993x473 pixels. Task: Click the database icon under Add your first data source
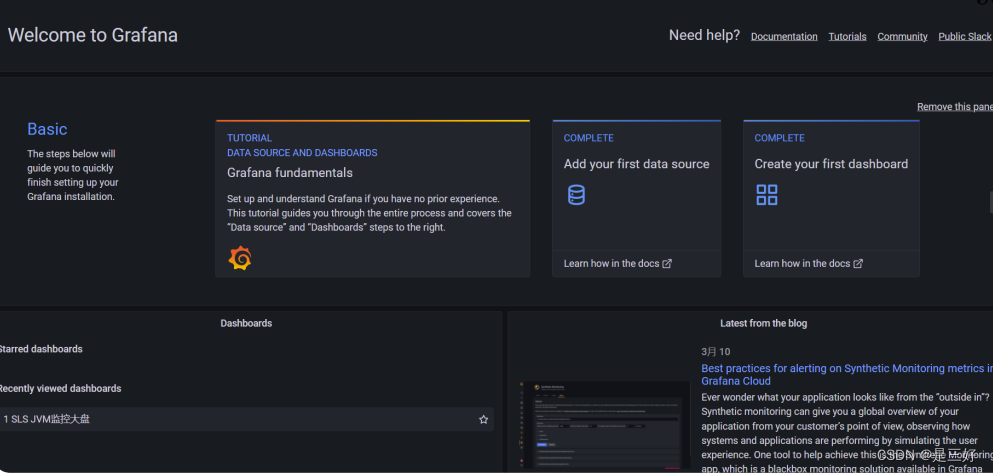[576, 194]
